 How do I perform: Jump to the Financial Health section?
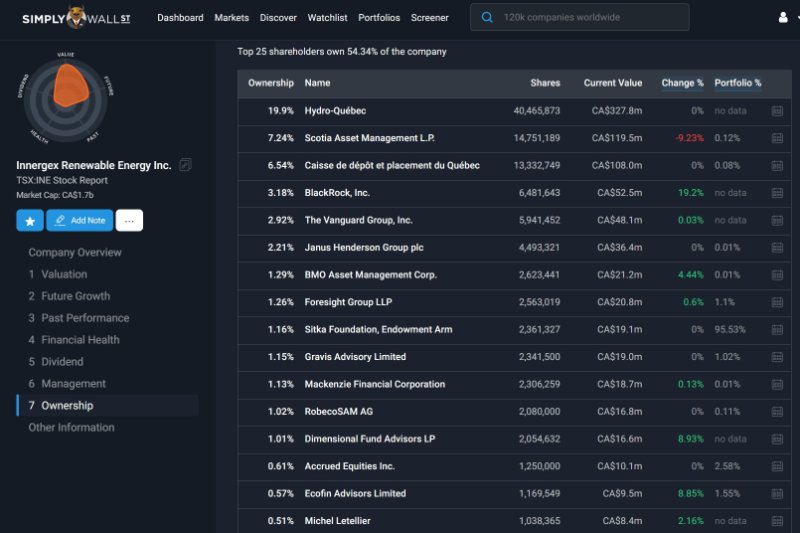[x=74, y=340]
